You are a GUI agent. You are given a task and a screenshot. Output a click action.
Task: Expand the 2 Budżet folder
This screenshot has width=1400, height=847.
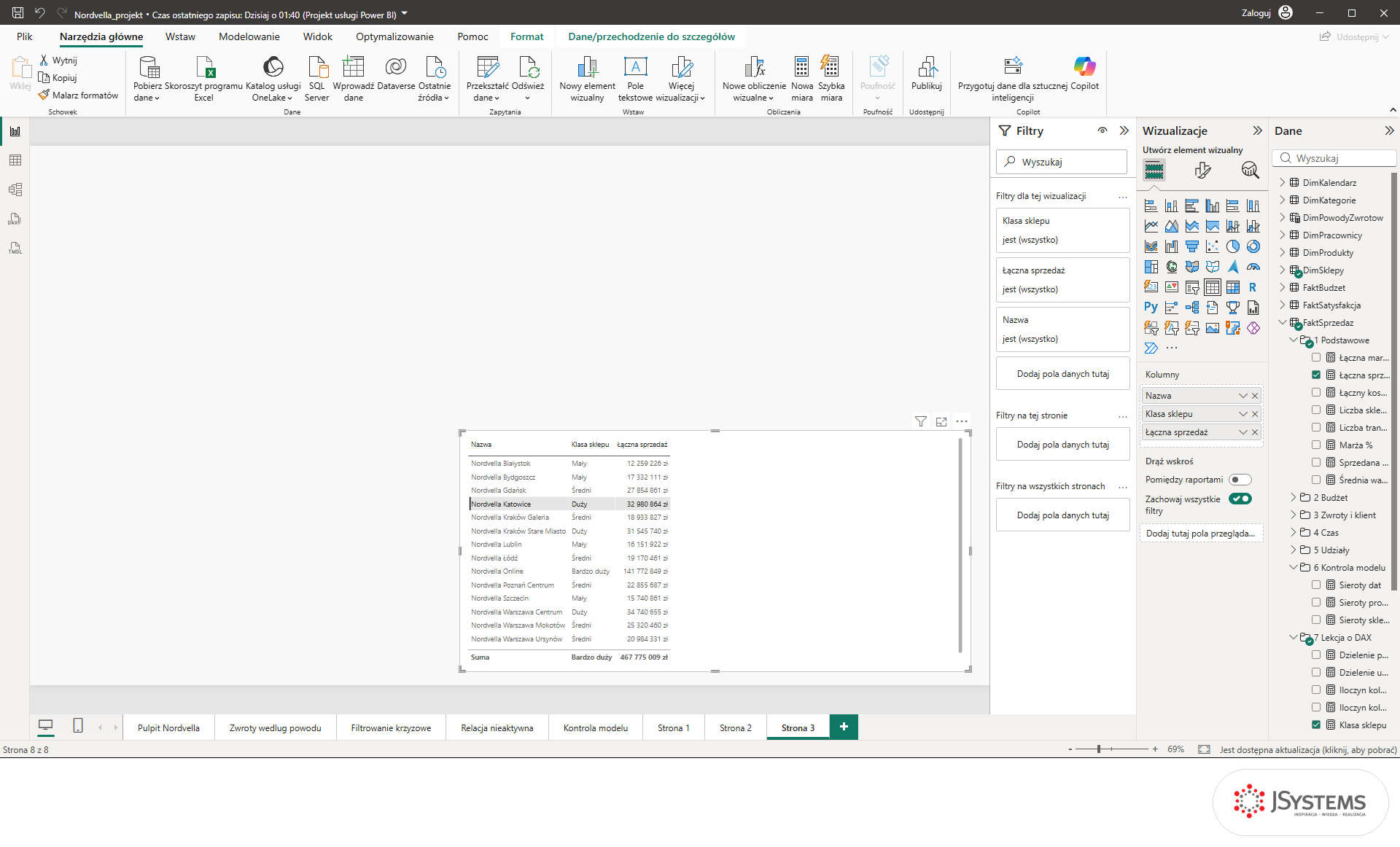(x=1294, y=497)
